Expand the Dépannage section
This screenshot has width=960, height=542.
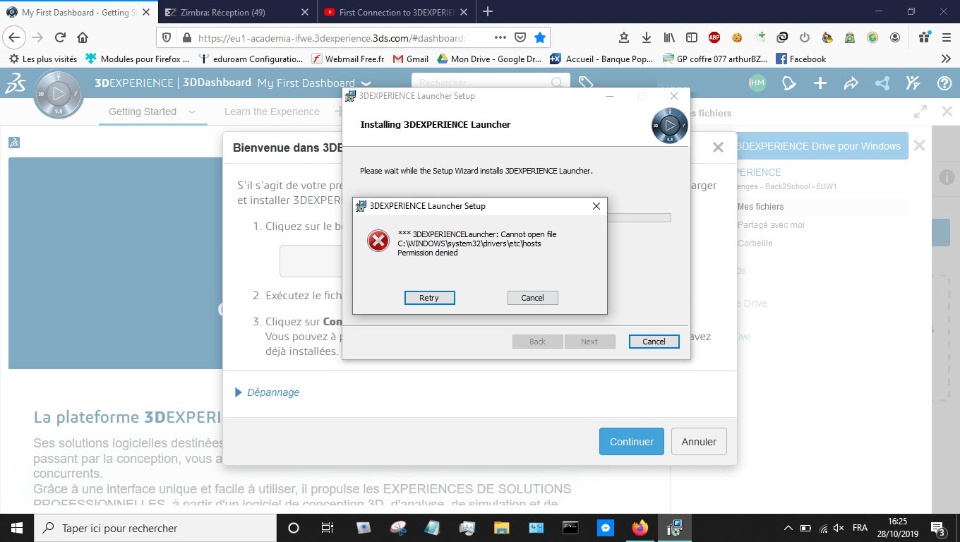[267, 392]
